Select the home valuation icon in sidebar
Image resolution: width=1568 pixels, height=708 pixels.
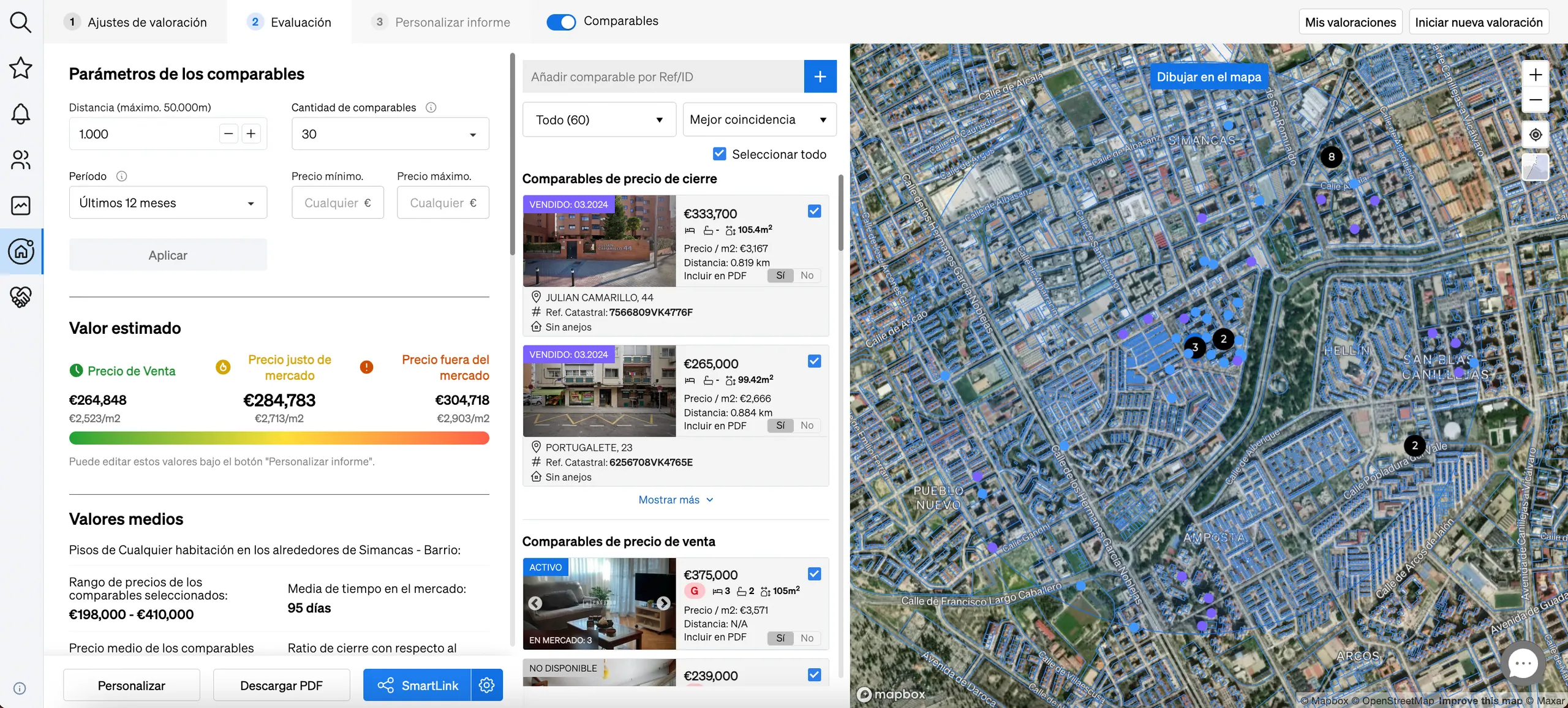(21, 251)
